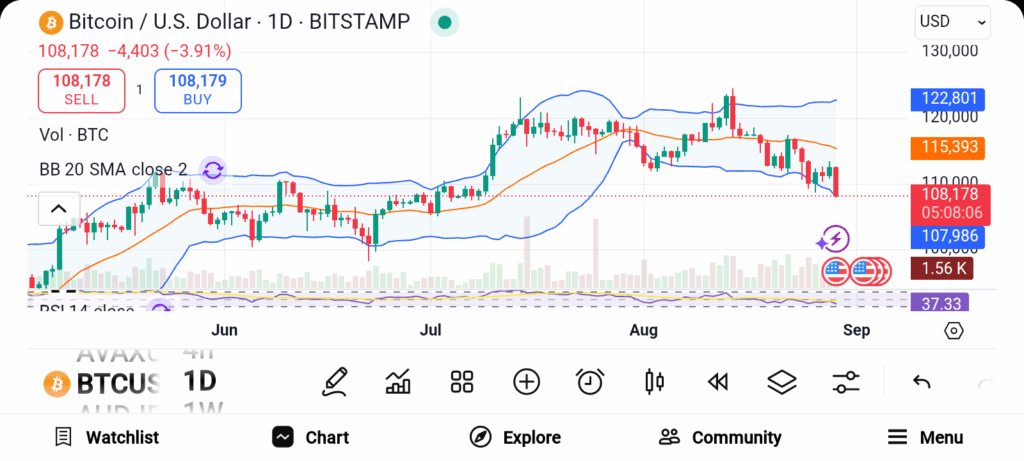Open the layout grid icon
The height and width of the screenshot is (461, 1024).
(x=461, y=381)
